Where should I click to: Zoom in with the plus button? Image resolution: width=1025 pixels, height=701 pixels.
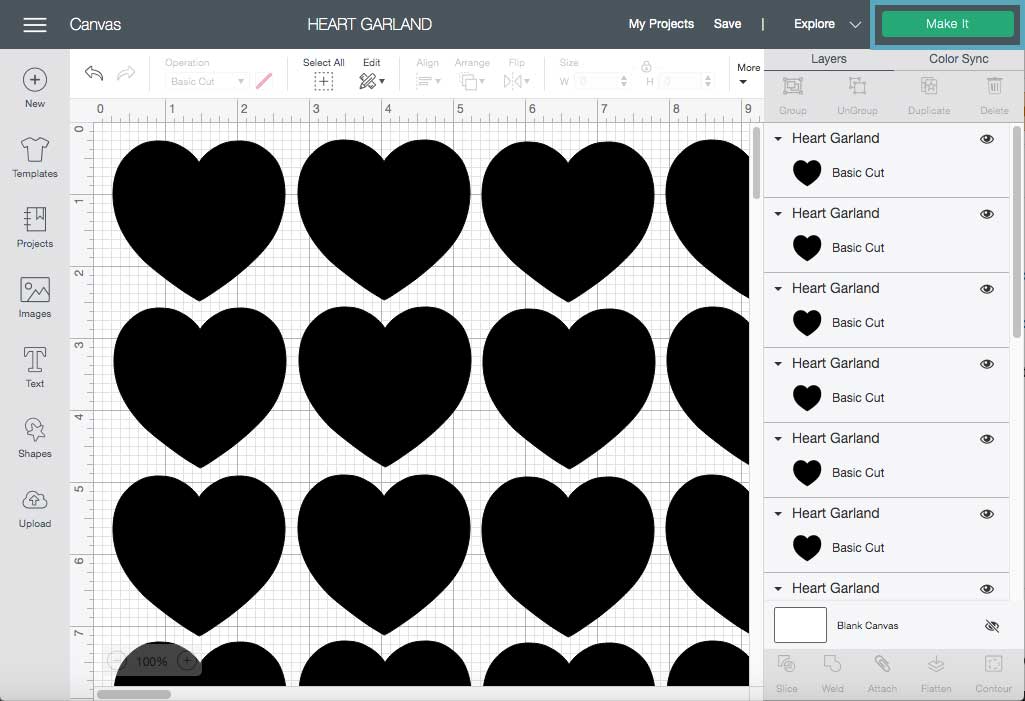187,661
